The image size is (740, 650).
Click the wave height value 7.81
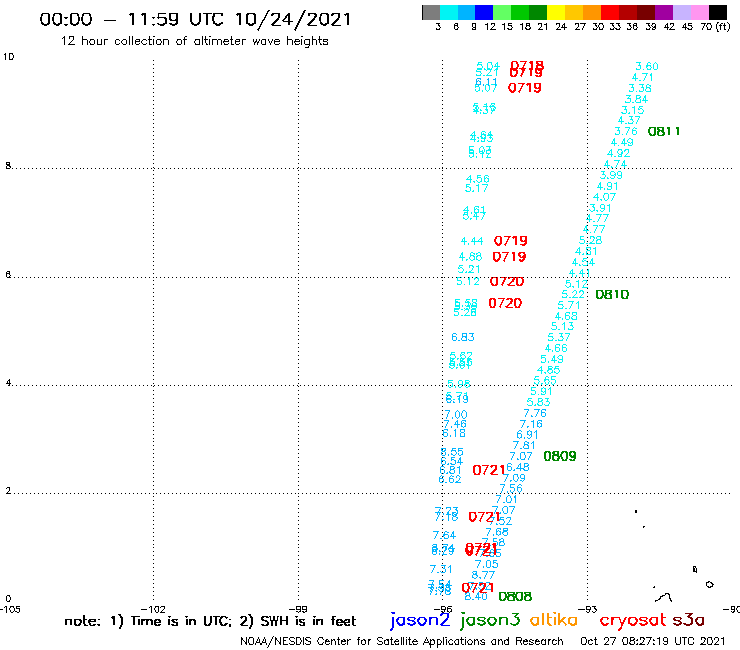[x=524, y=445]
